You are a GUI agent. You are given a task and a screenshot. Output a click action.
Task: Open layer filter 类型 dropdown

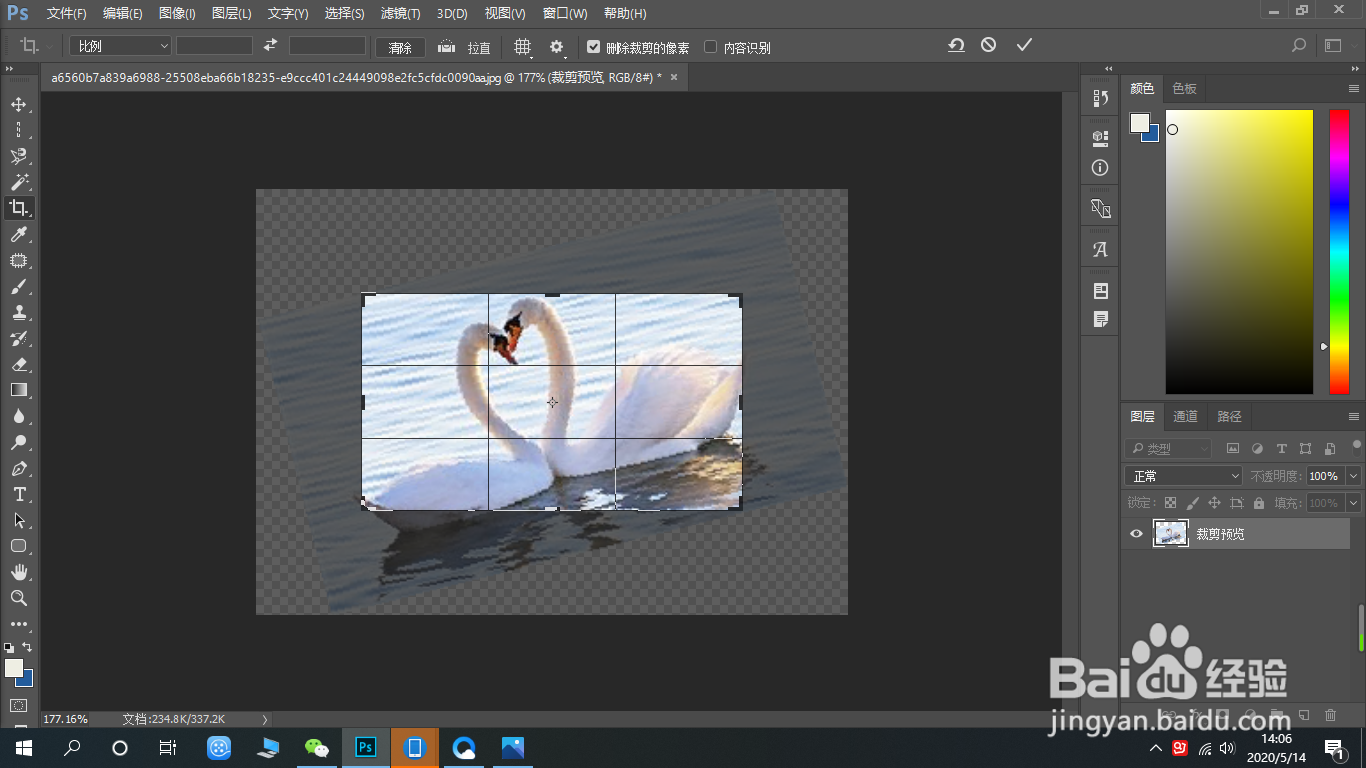[1168, 449]
